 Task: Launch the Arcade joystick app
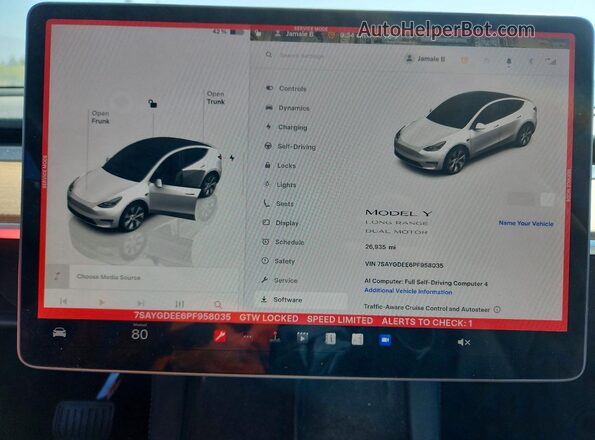(x=275, y=336)
